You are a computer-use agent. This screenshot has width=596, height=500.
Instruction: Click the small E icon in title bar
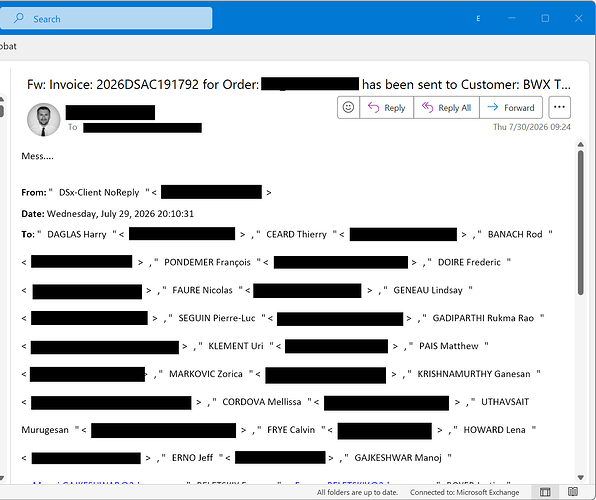(478, 18)
